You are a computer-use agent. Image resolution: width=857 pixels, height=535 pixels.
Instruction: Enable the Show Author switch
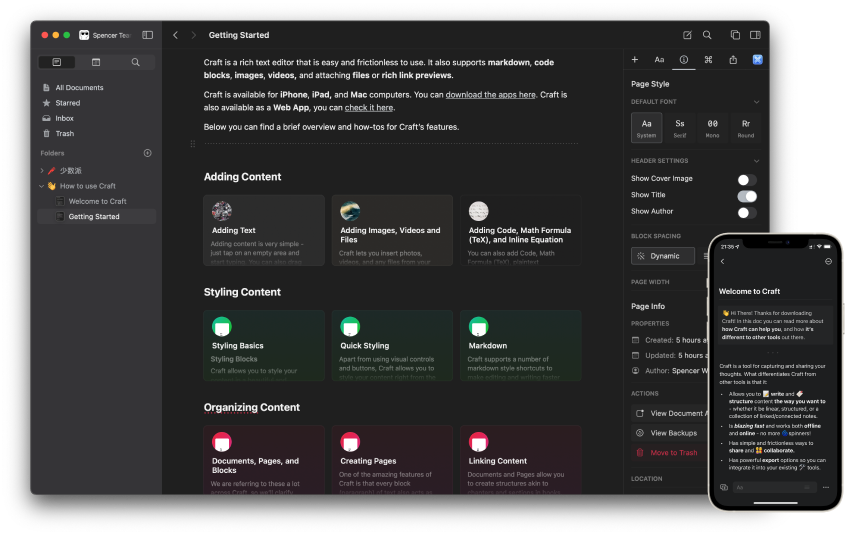coord(746,212)
